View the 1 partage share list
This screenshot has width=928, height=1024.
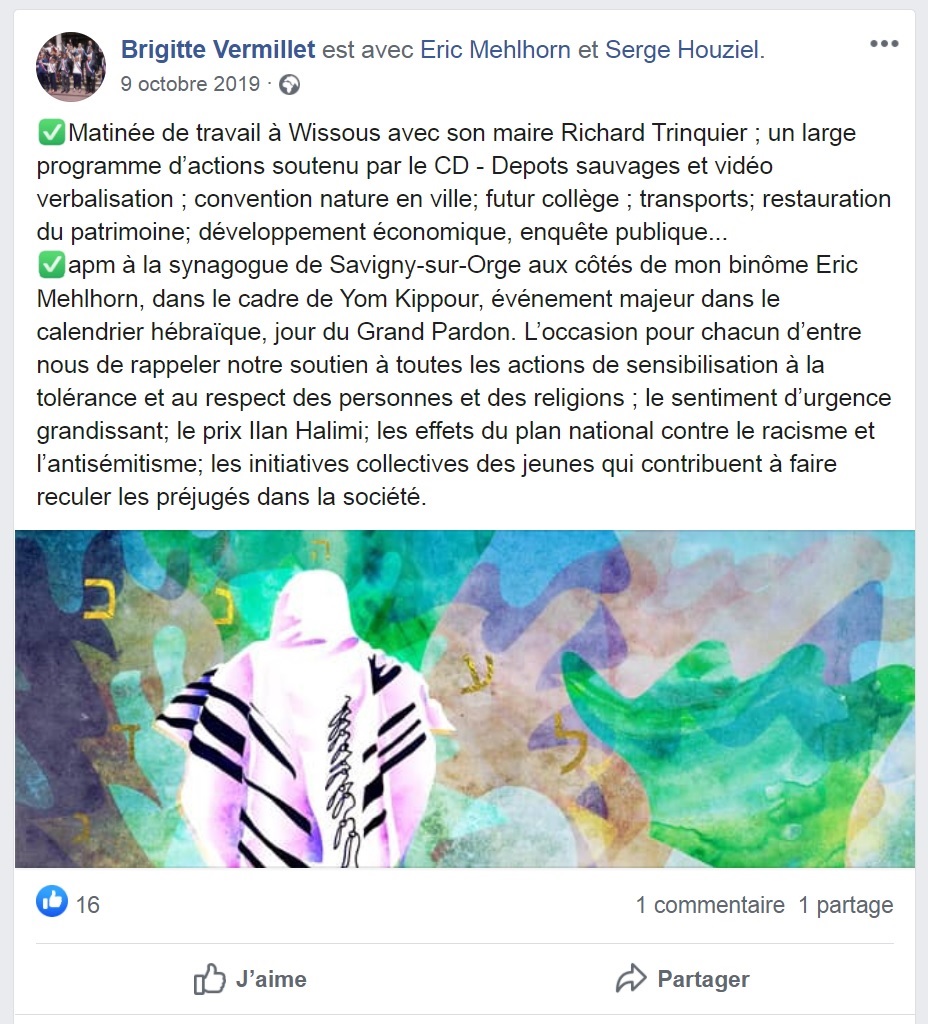coord(846,905)
